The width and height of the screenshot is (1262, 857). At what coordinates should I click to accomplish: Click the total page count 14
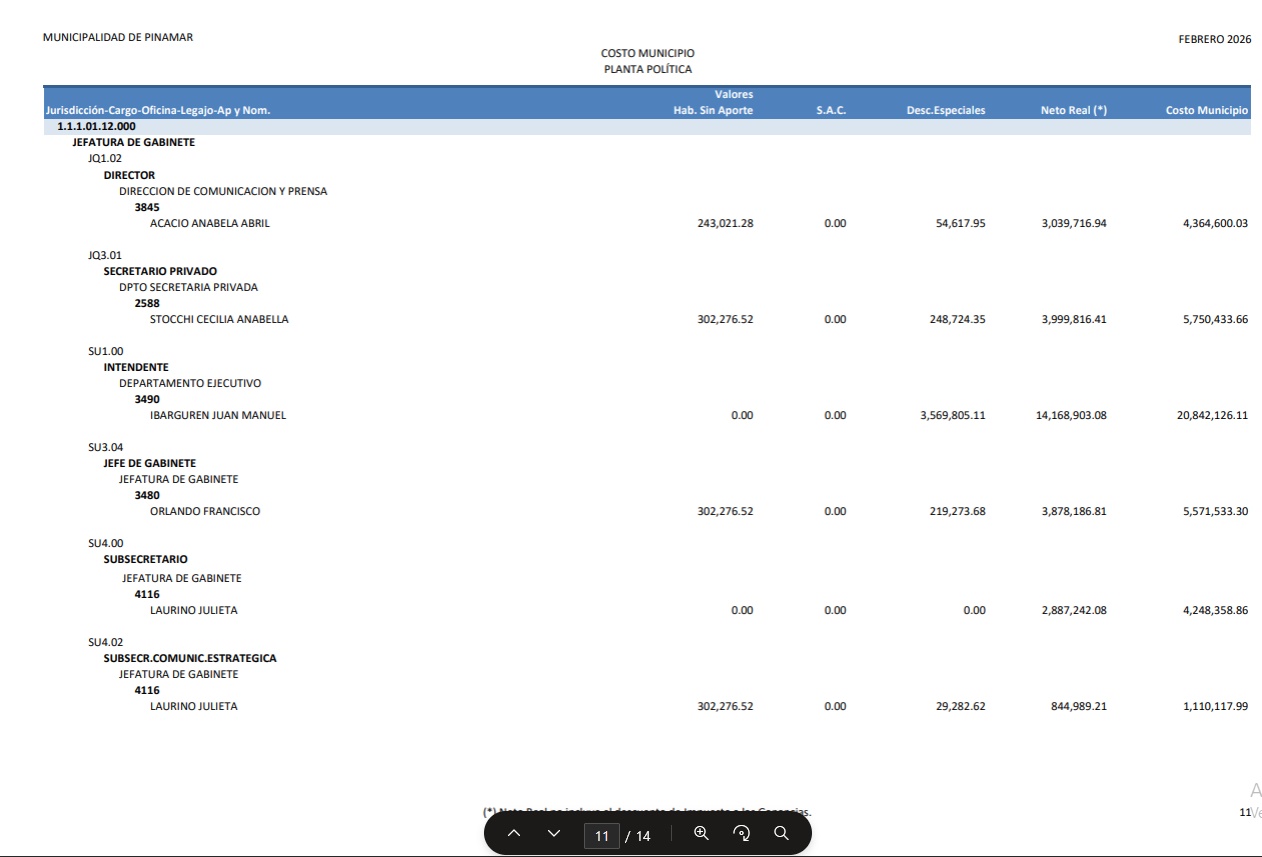point(643,836)
